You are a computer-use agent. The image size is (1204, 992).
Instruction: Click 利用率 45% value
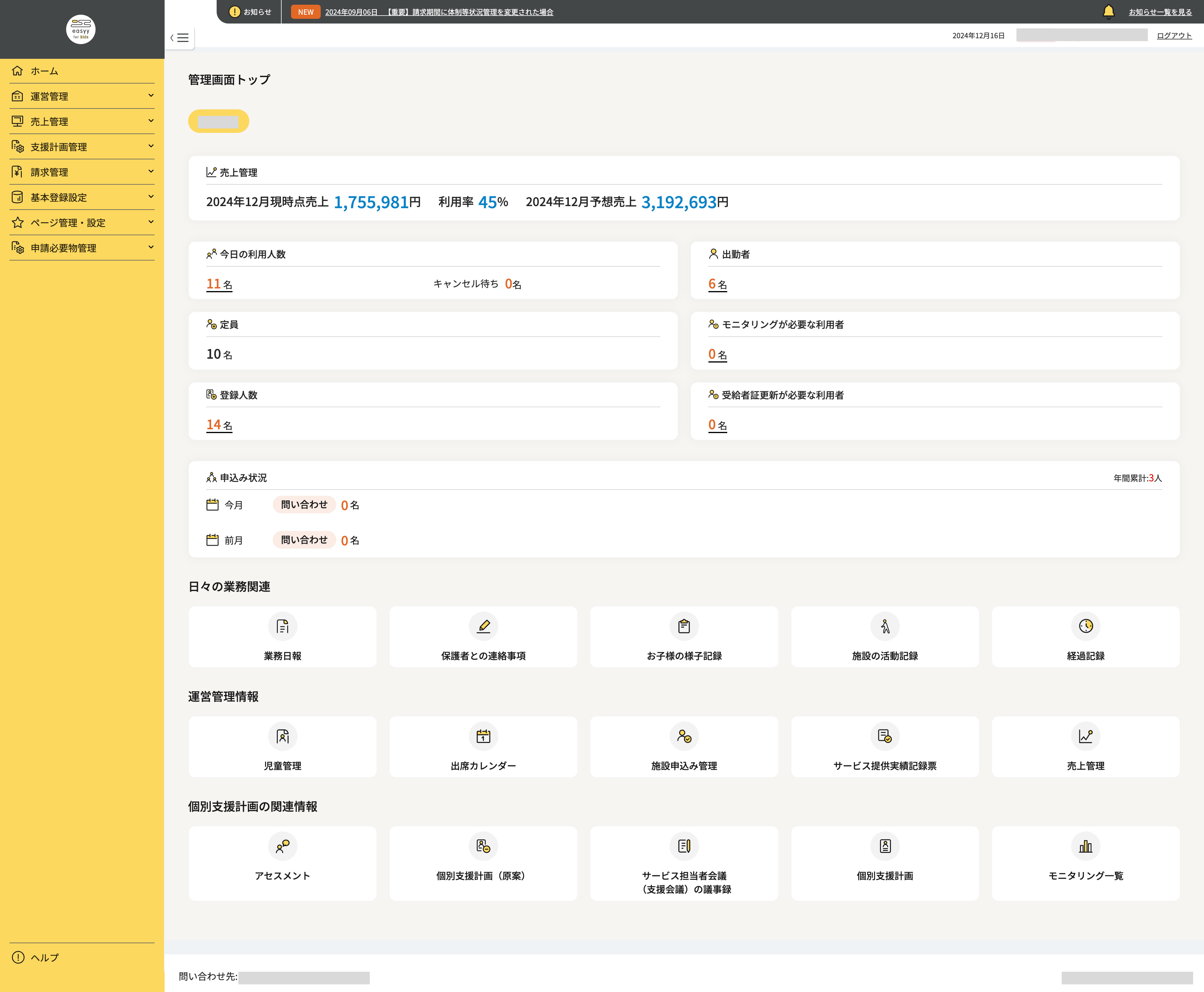pyautogui.click(x=493, y=202)
